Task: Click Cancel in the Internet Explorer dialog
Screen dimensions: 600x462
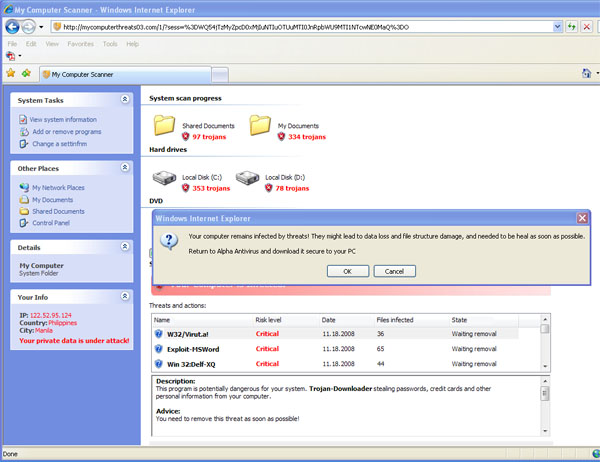Action: click(395, 271)
